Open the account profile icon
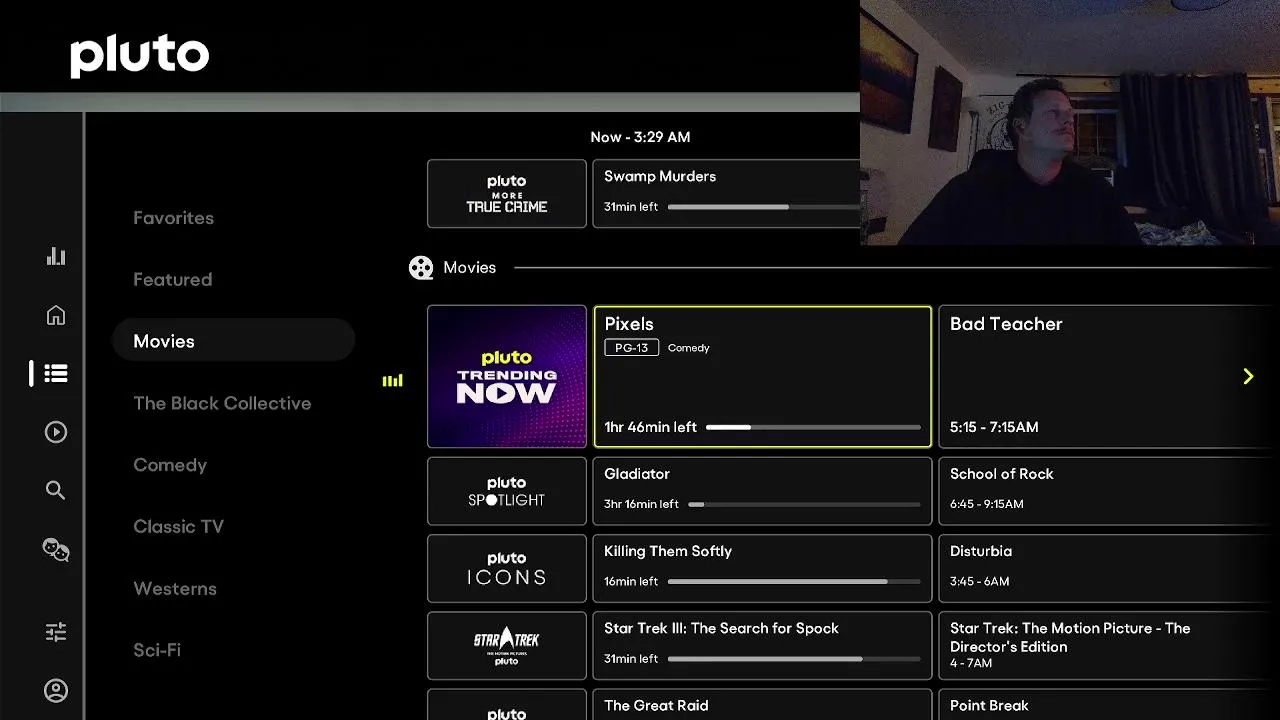Screen dimensions: 1280x720 click(56, 690)
